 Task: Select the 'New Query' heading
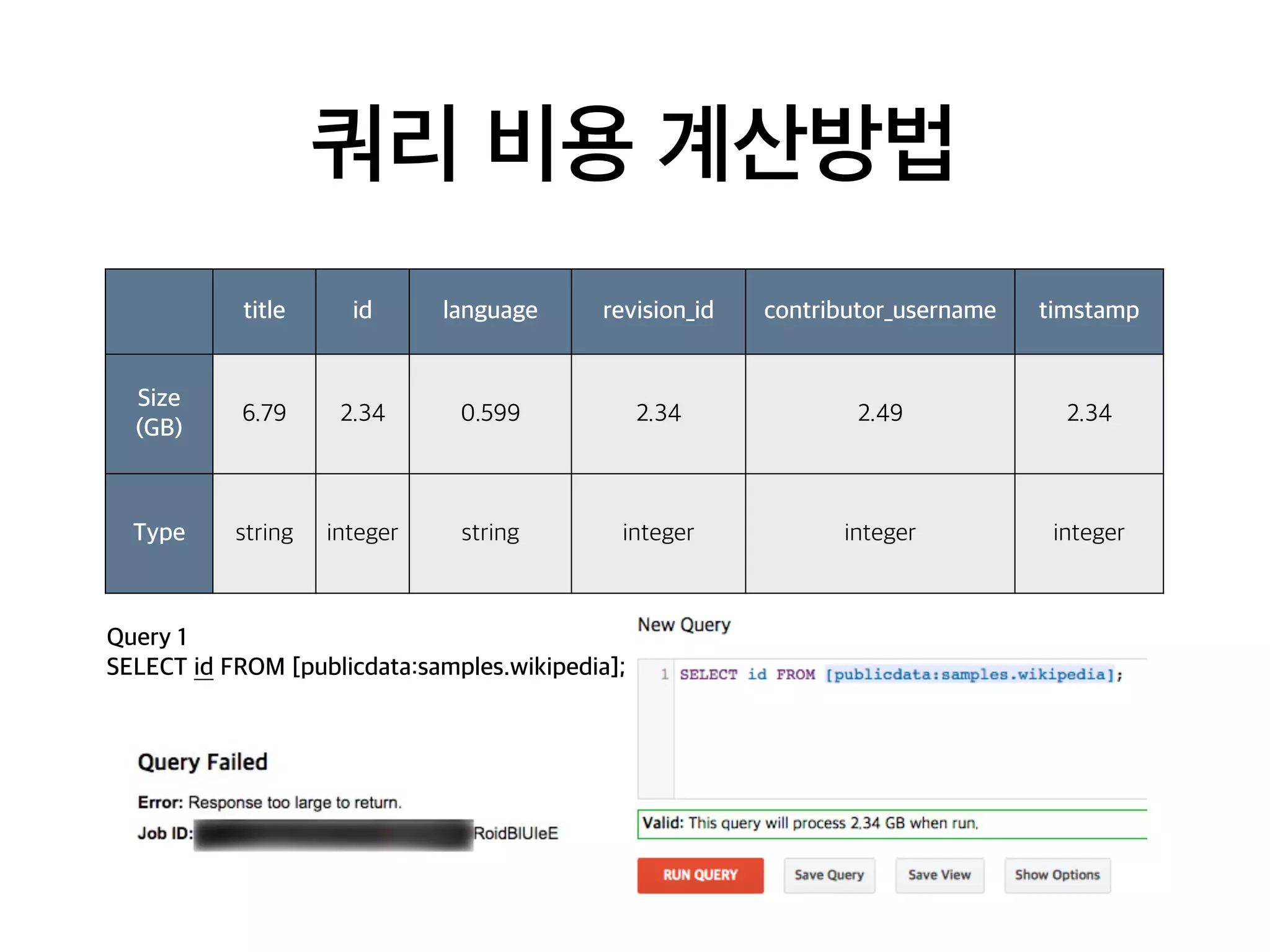click(684, 625)
